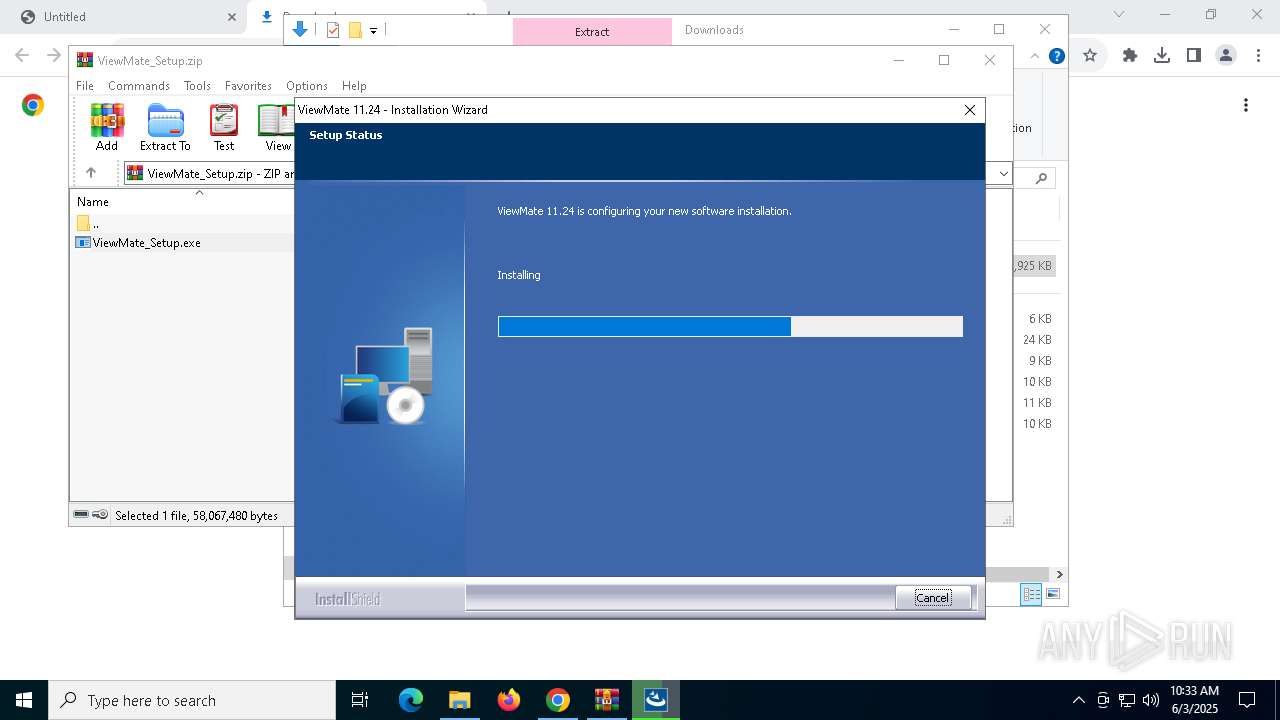Click the Test icon in WinRAR toolbar
Screen dimensions: 1280x720
click(x=224, y=127)
